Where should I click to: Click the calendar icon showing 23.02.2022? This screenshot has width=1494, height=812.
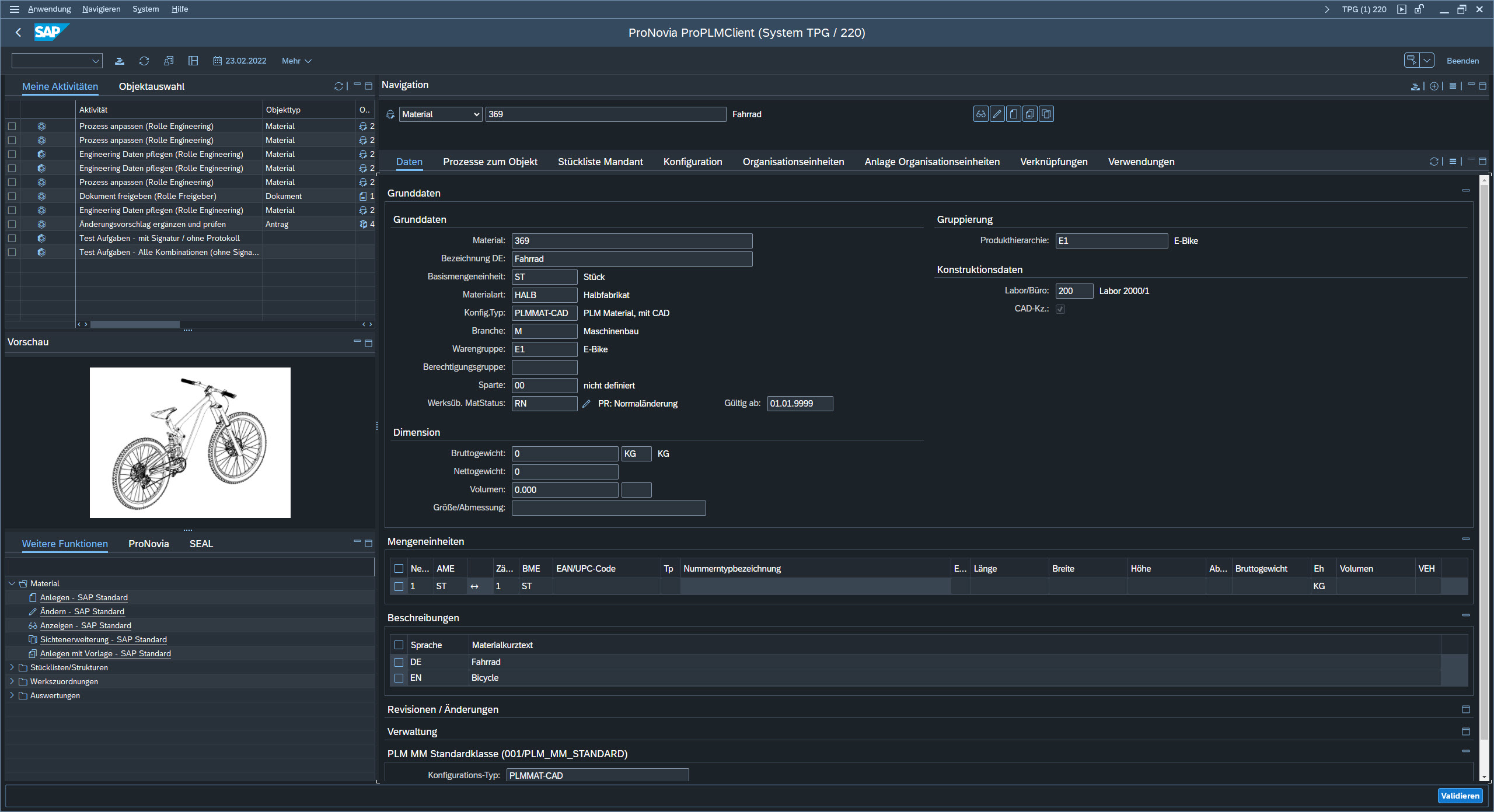point(218,61)
